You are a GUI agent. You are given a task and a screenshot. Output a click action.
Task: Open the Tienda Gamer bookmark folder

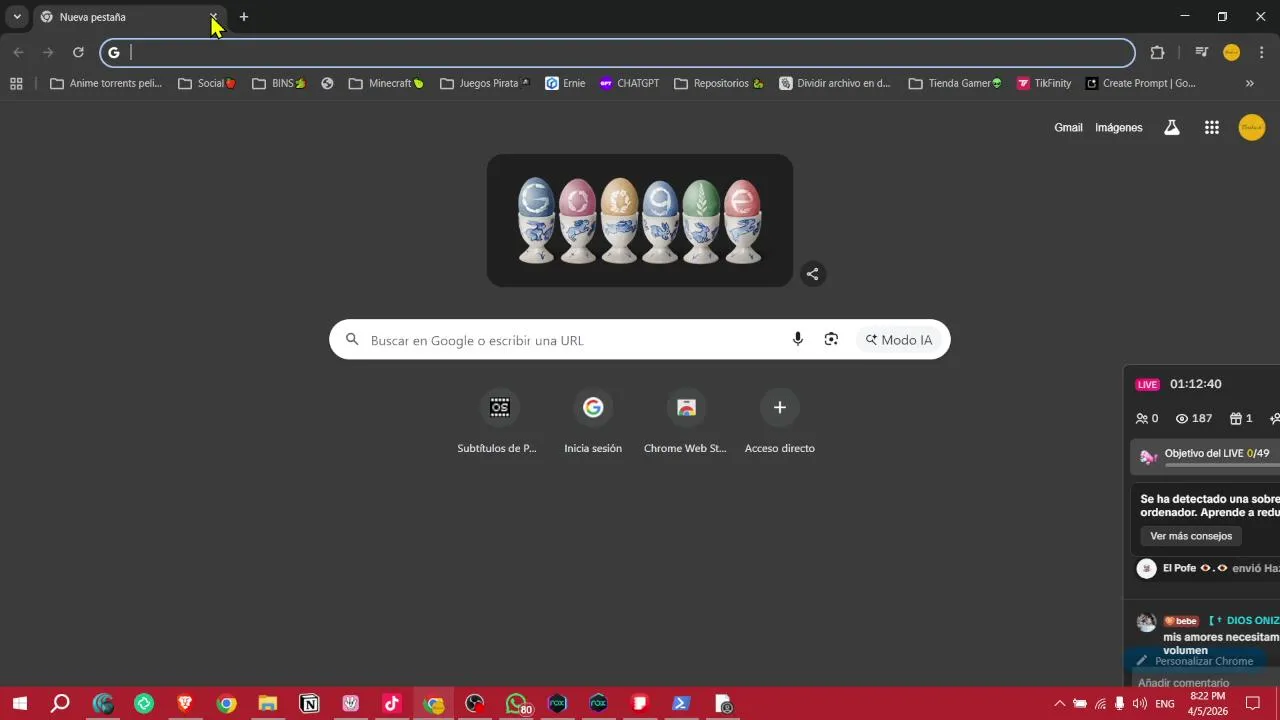click(955, 84)
